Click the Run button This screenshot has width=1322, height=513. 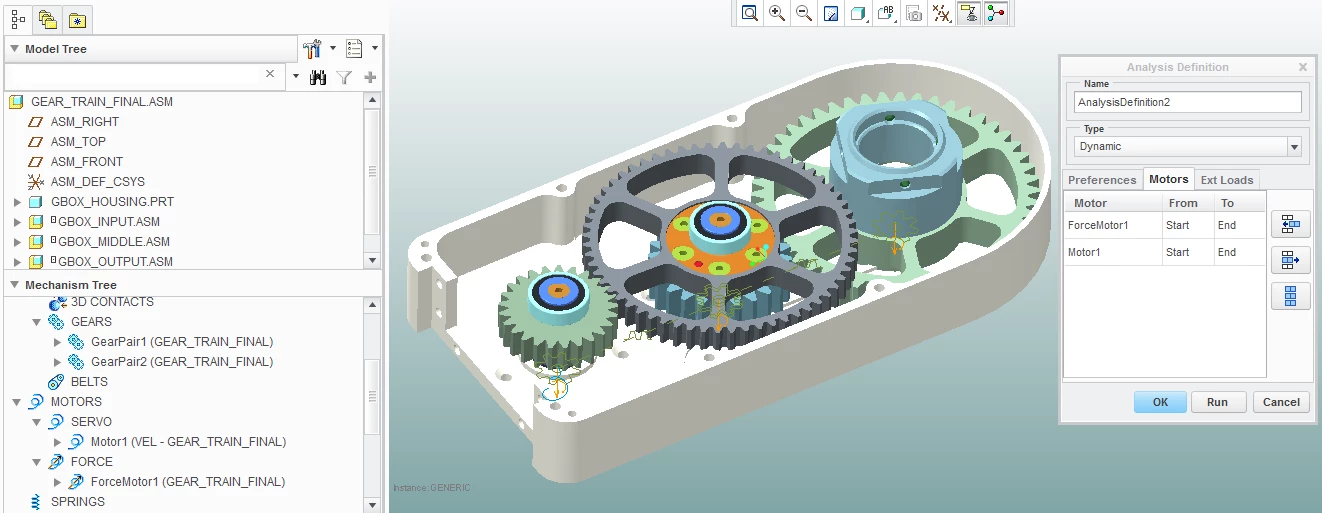coord(1217,402)
